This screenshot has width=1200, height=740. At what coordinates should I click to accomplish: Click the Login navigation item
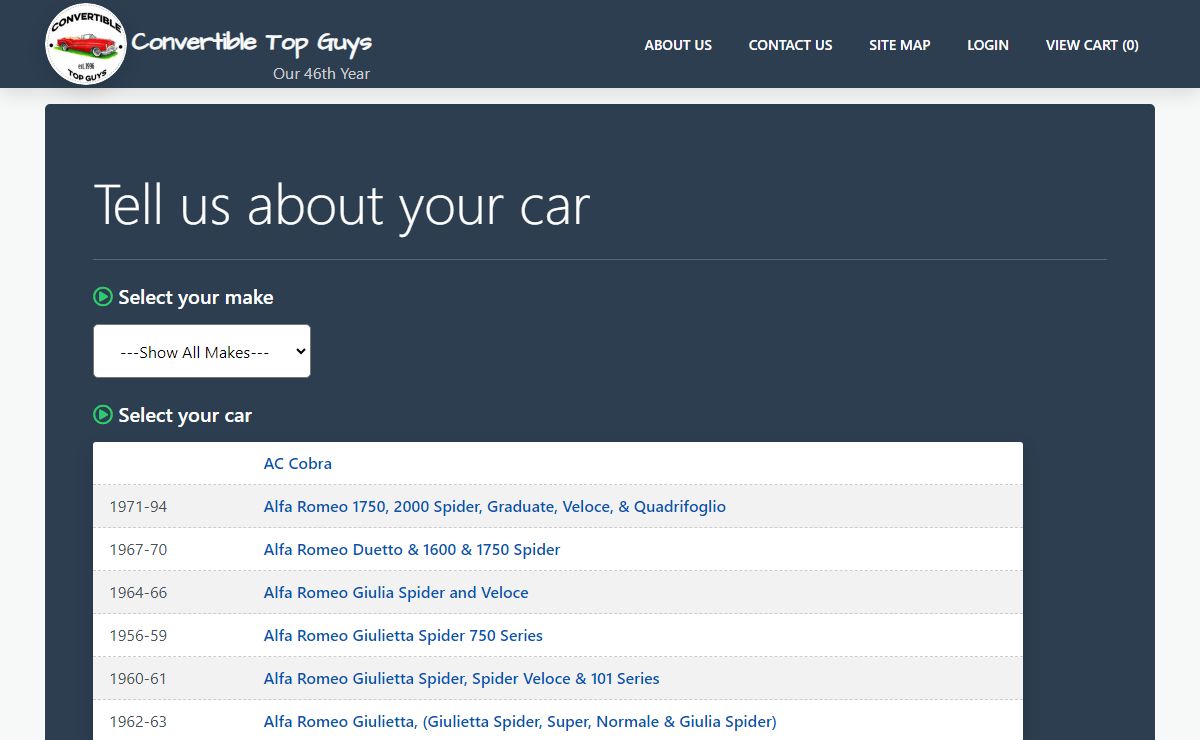click(988, 45)
